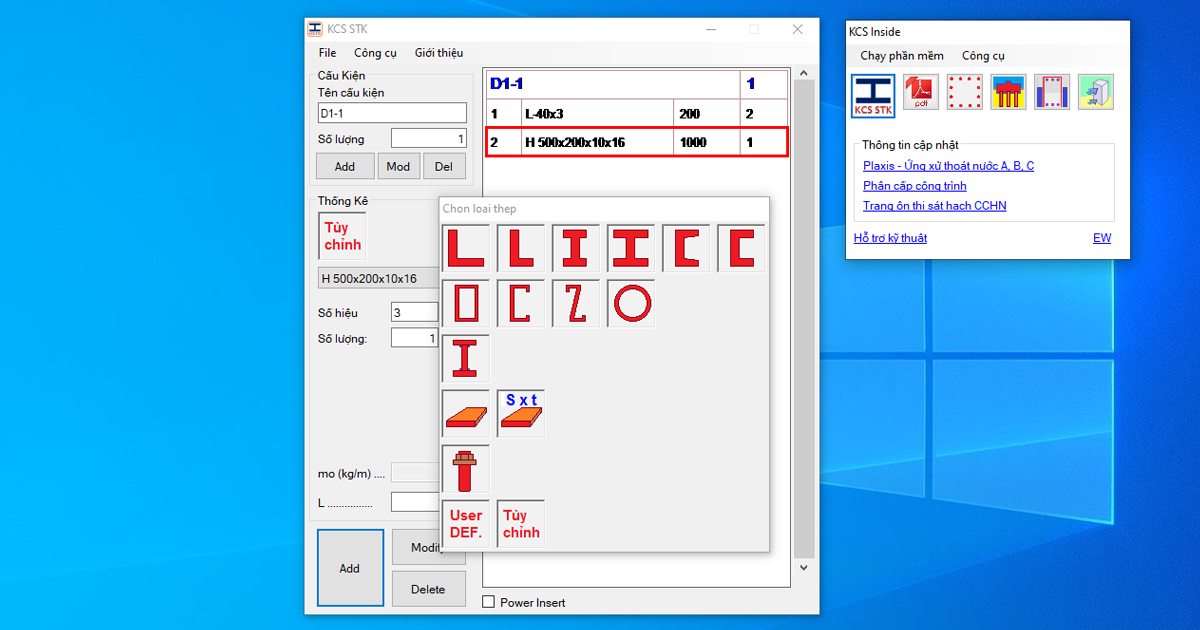Select the 'S x t' steel plate icon
This screenshot has width=1200, height=630.
[x=520, y=414]
